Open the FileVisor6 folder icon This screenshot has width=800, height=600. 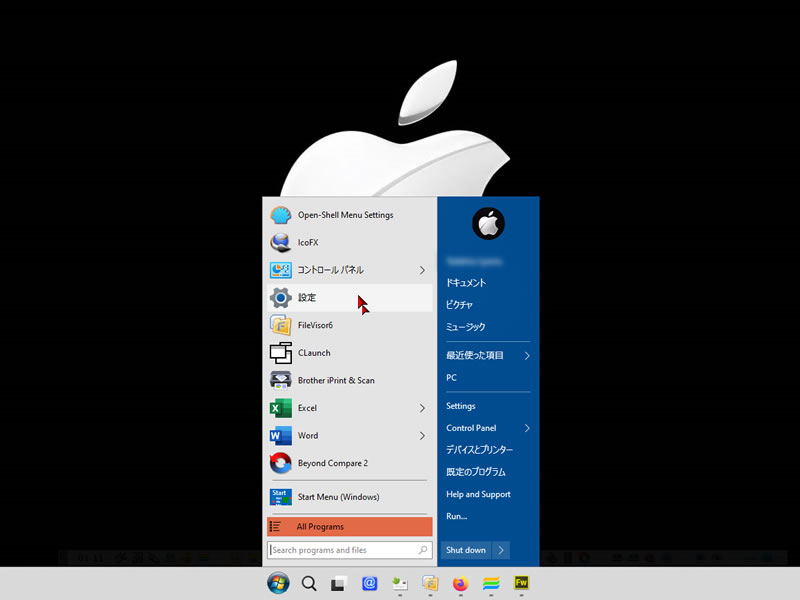coord(281,326)
